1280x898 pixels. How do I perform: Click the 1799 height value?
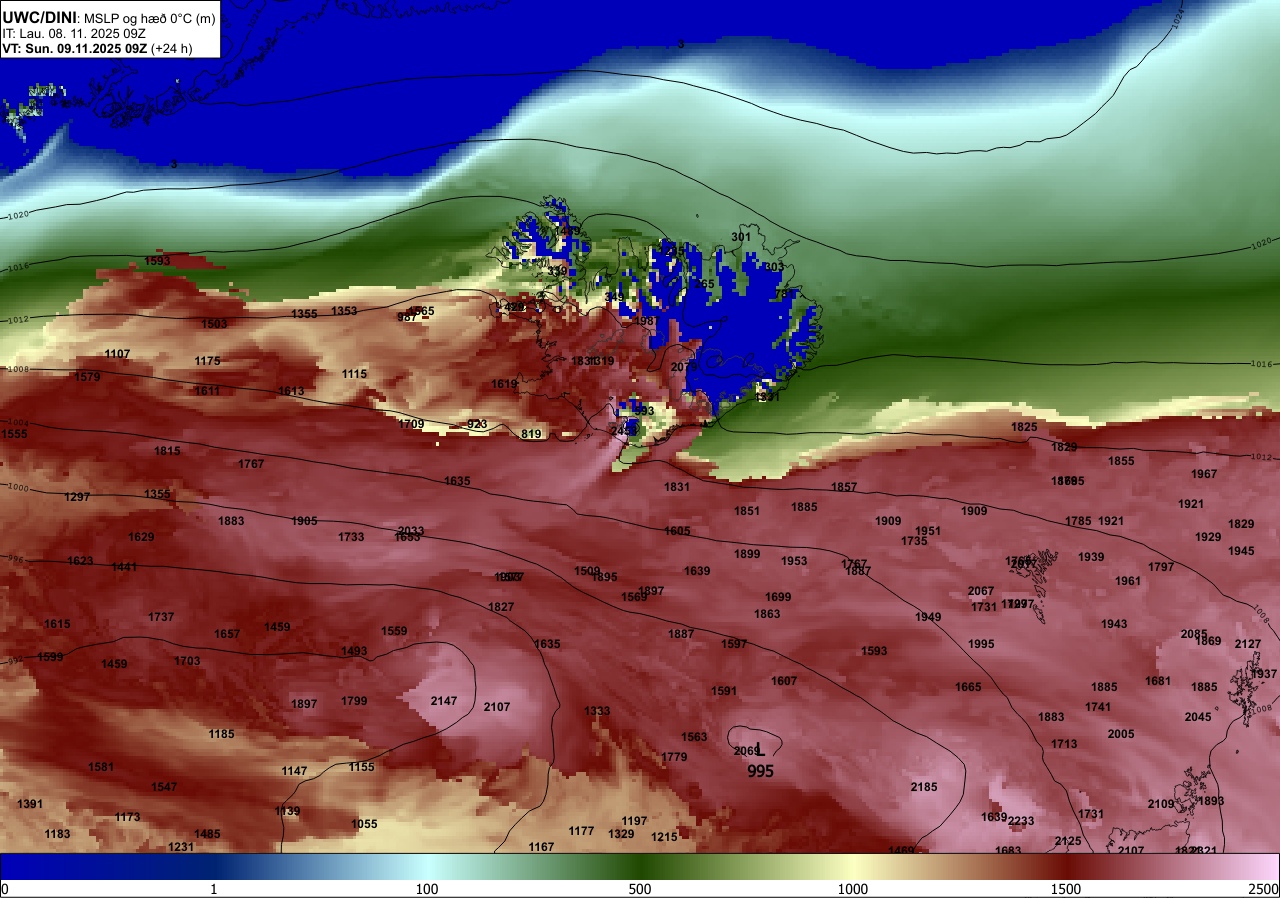click(x=354, y=701)
